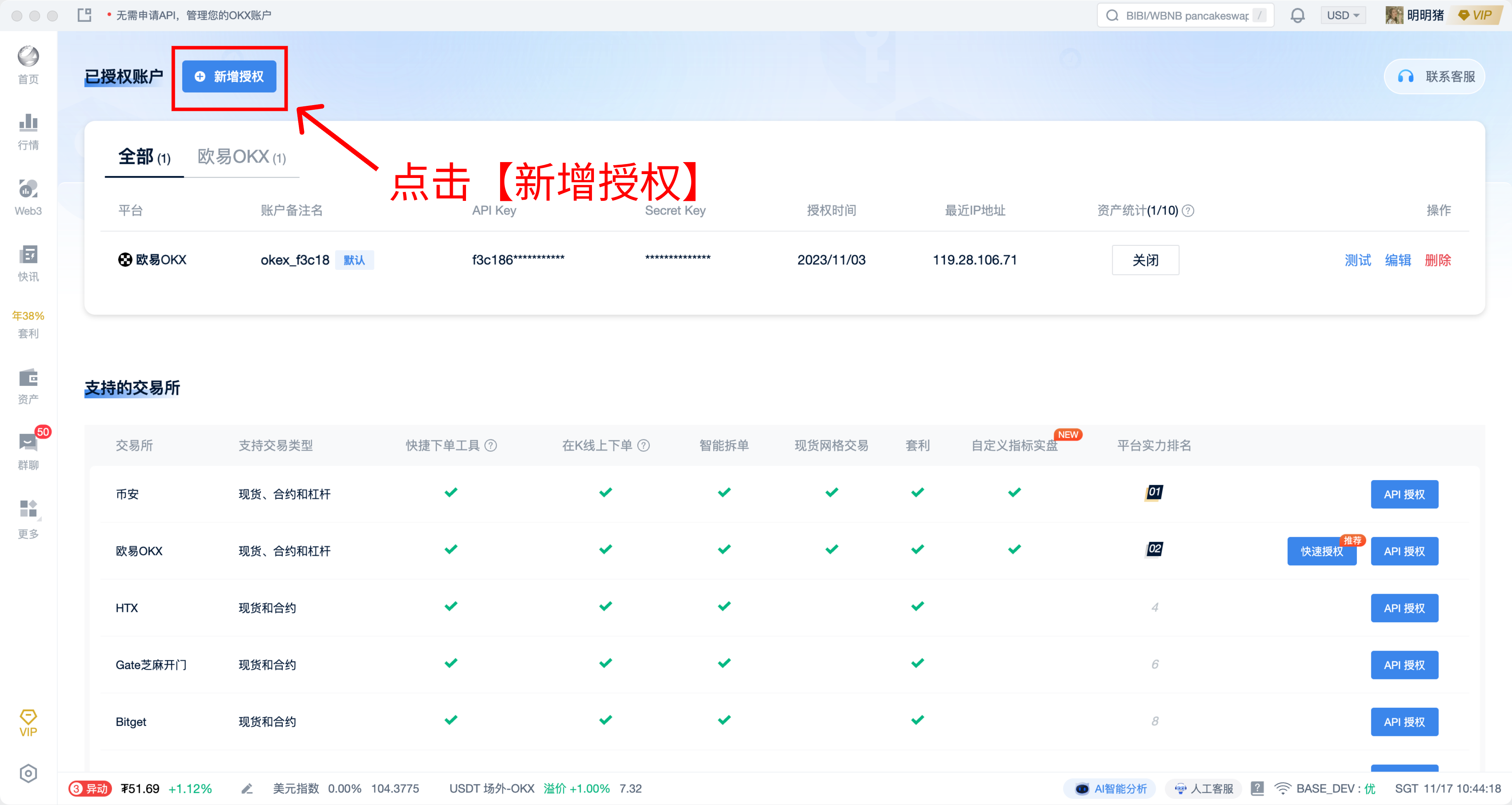The image size is (1512, 805).
Task: Click the OKX logo in the account row
Action: (x=125, y=259)
